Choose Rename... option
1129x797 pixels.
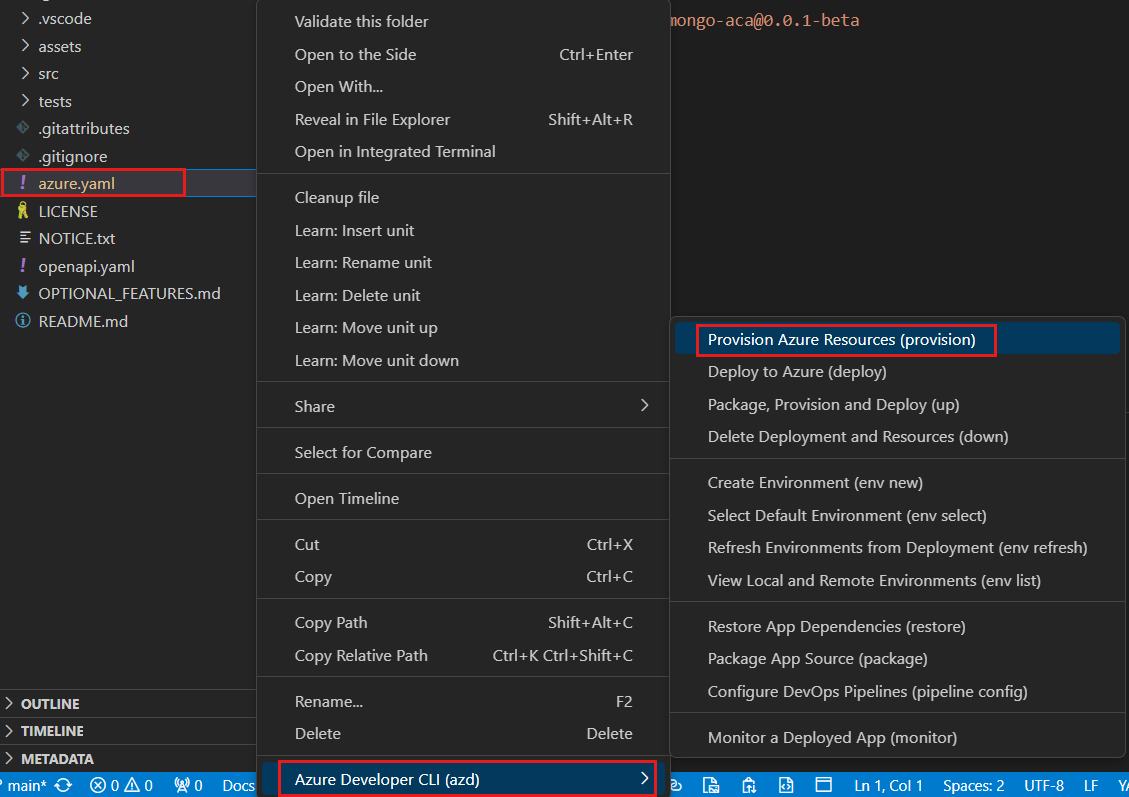pyautogui.click(x=463, y=702)
